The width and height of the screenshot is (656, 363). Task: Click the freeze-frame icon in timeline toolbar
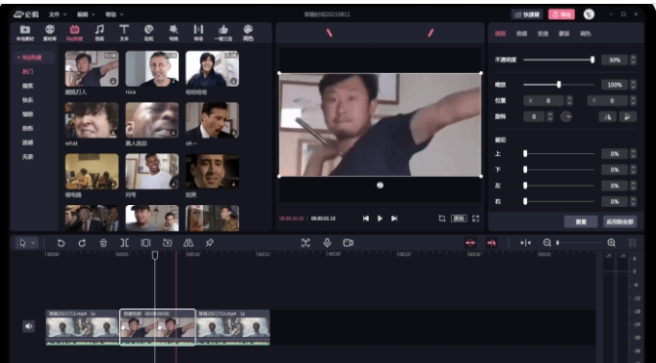tap(167, 243)
